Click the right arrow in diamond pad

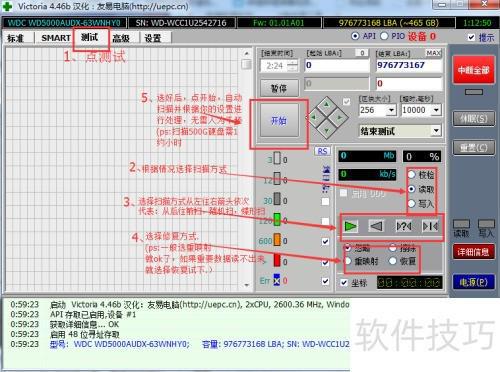[x=339, y=117]
